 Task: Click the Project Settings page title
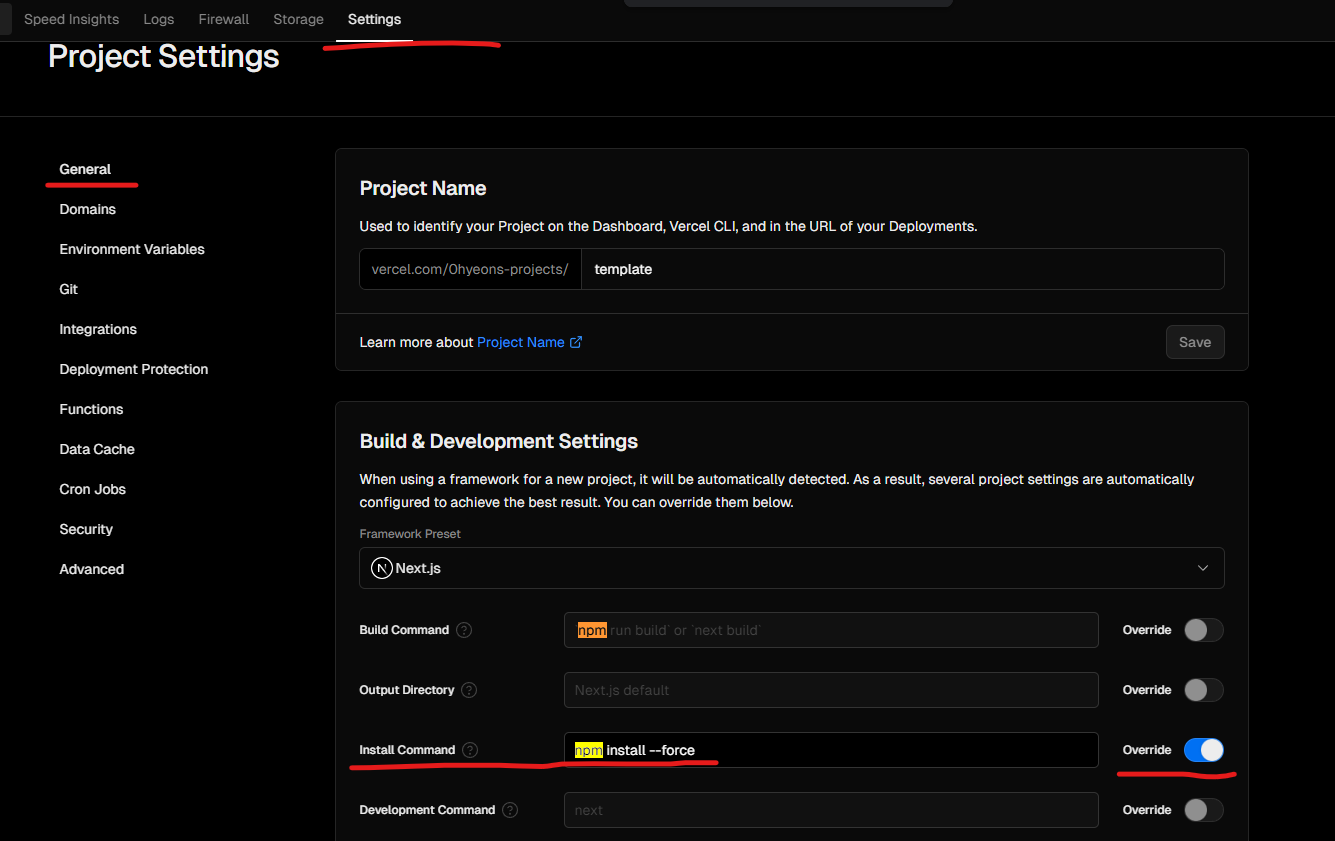pos(164,57)
